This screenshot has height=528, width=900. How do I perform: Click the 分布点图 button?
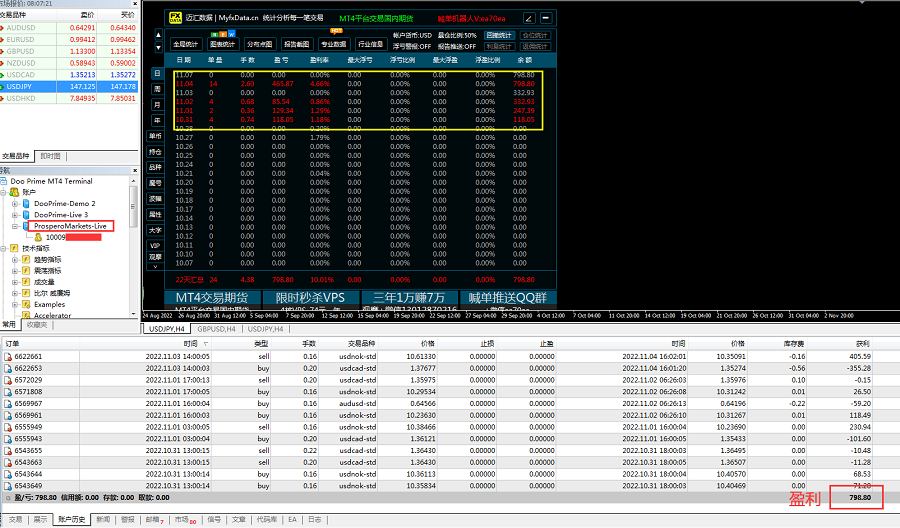pos(259,44)
